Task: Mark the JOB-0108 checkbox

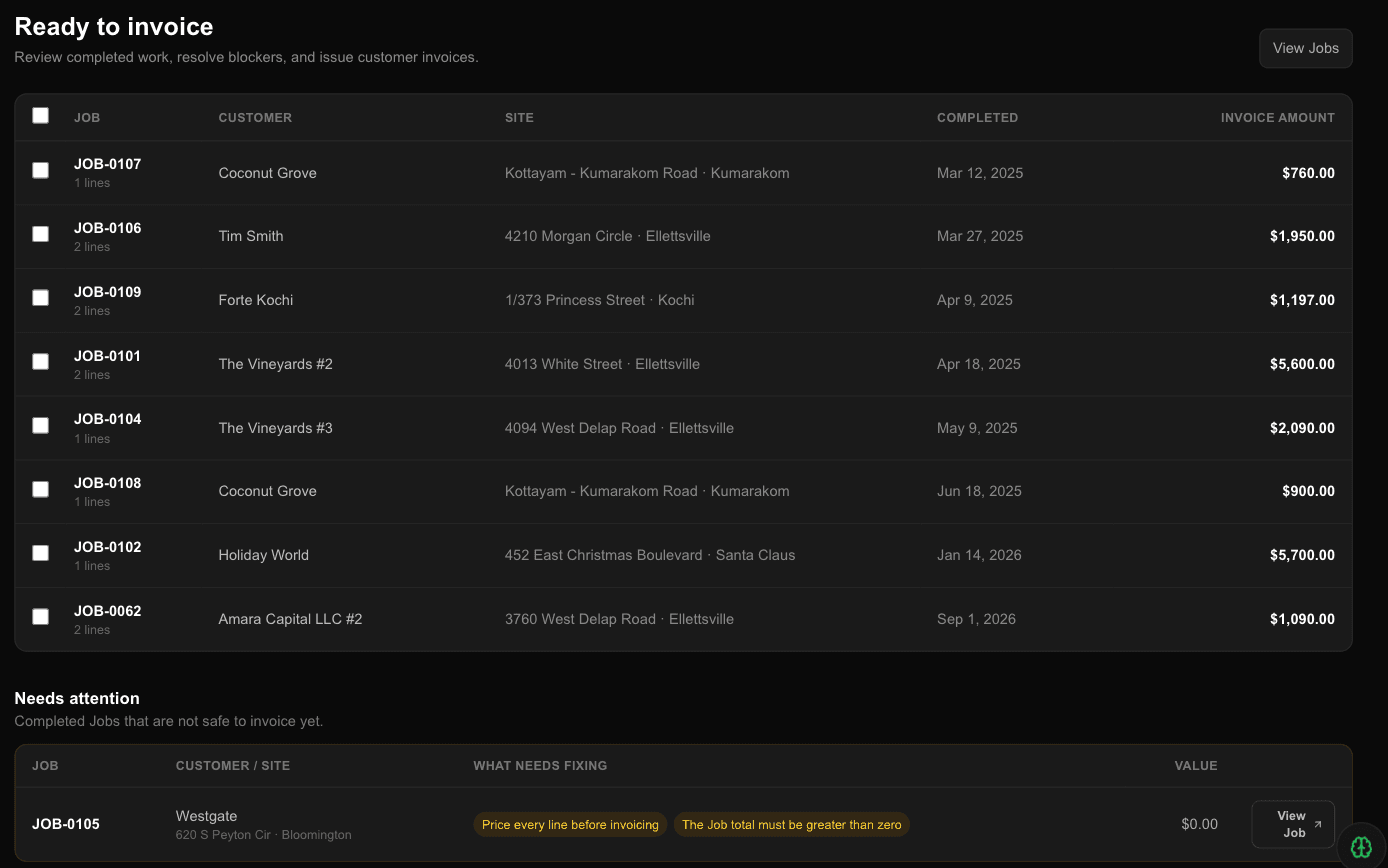Action: [40, 489]
